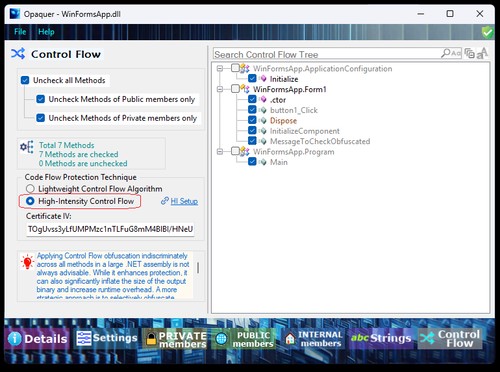Switch to the Strings tab
The height and width of the screenshot is (372, 500).
click(x=381, y=339)
